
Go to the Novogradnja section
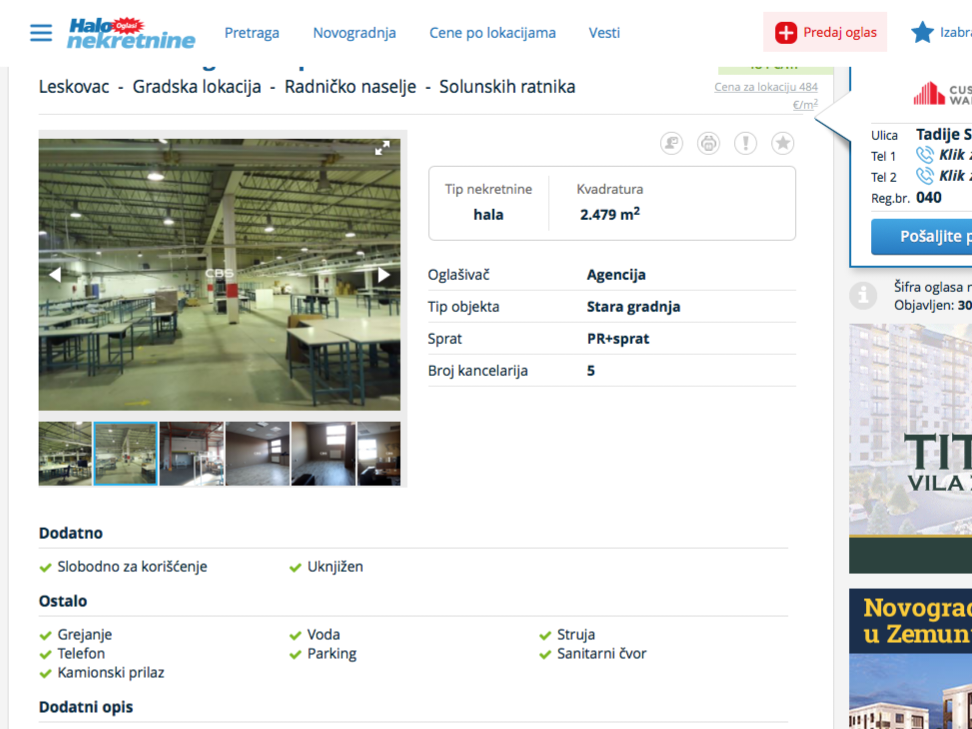click(354, 33)
